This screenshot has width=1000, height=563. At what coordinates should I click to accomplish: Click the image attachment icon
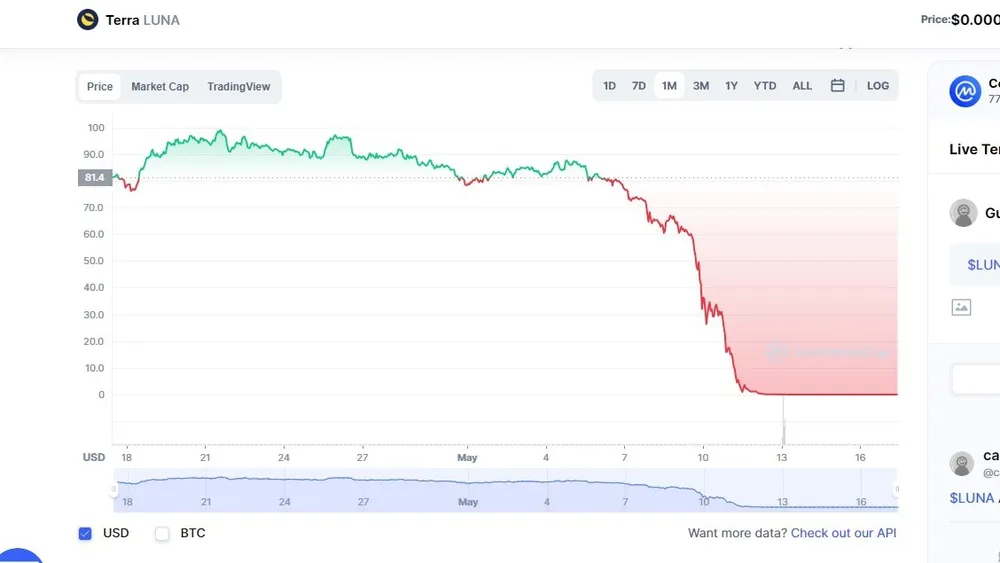pyautogui.click(x=961, y=307)
